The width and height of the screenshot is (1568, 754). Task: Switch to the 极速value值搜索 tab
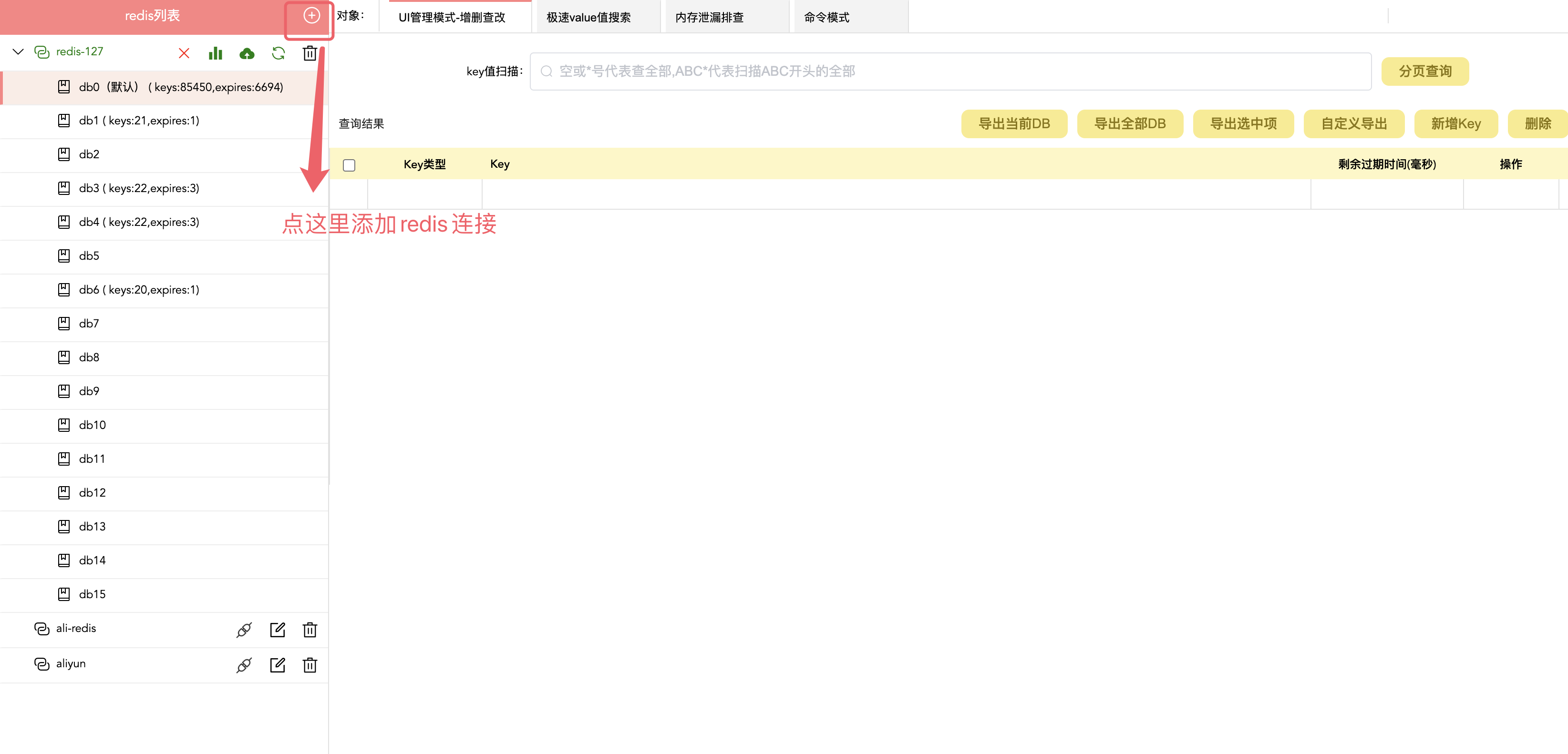[588, 17]
